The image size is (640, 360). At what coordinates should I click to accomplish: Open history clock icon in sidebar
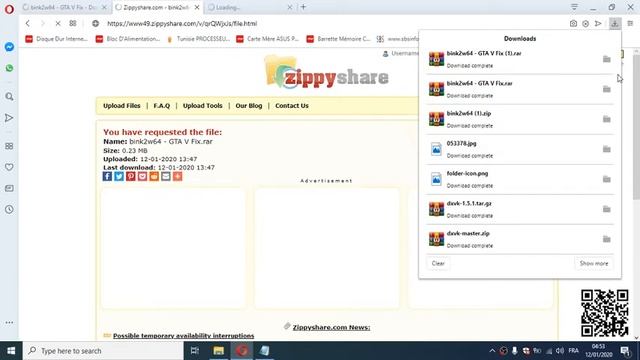pyautogui.click(x=9, y=209)
